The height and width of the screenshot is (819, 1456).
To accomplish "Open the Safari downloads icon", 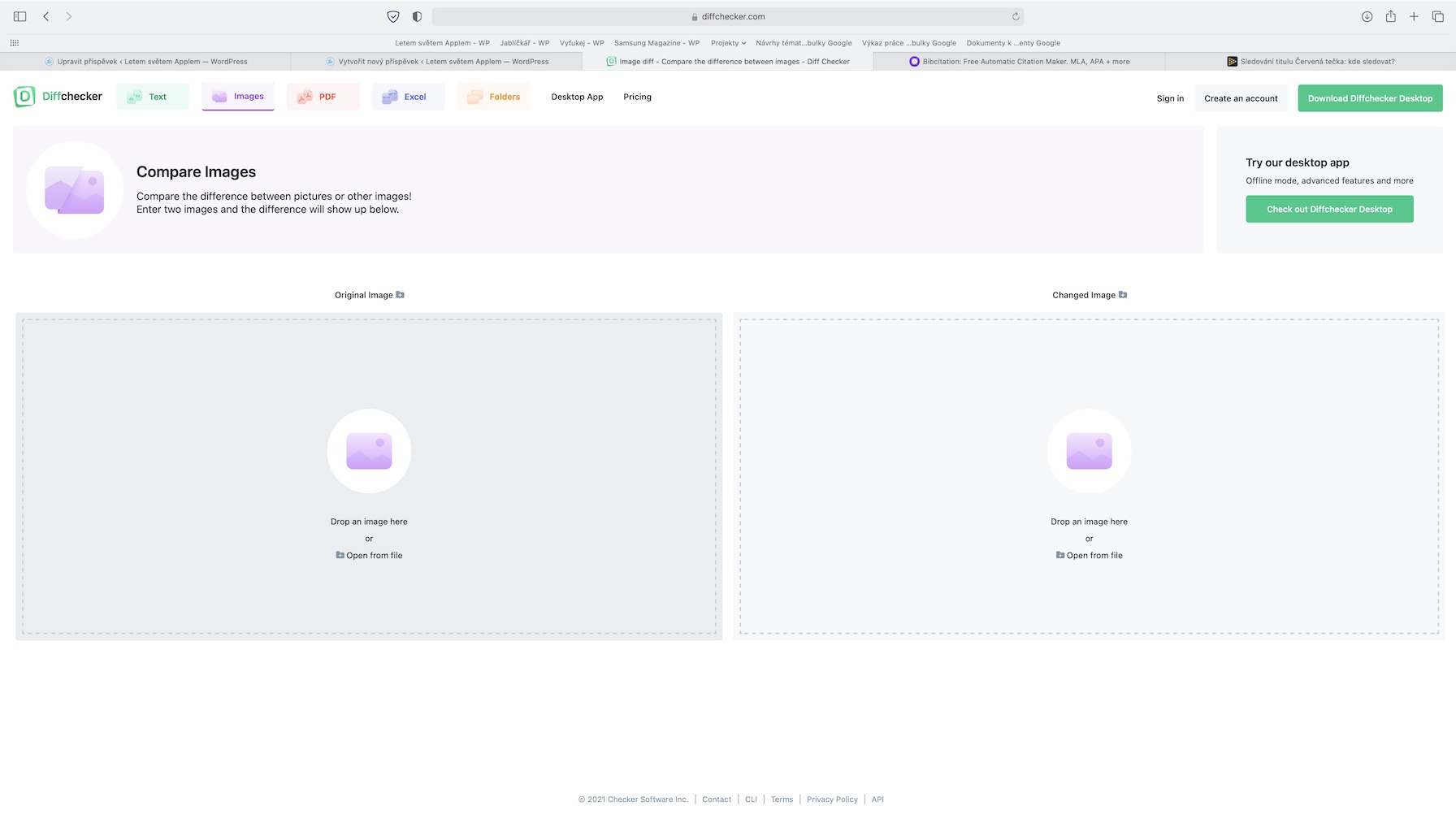I will pos(1367,16).
